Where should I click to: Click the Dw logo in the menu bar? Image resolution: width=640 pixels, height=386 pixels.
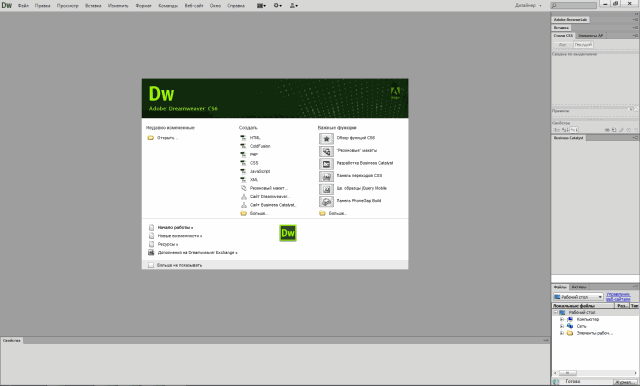pyautogui.click(x=7, y=5)
